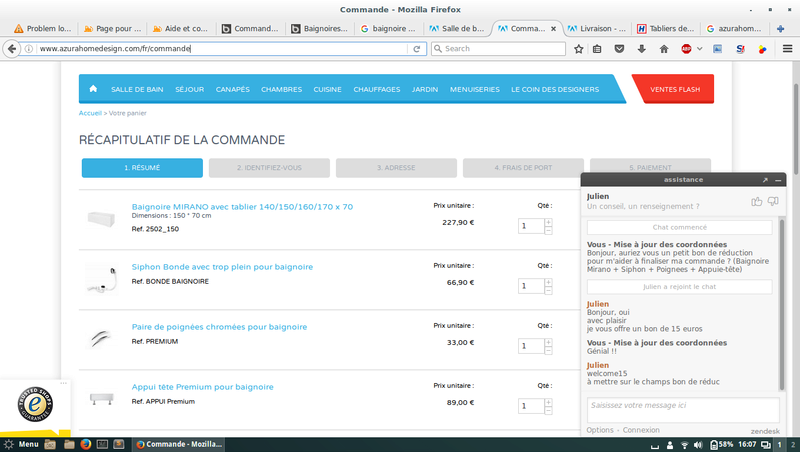Close the Commande browser tab
800x452 pixels.
tap(554, 29)
